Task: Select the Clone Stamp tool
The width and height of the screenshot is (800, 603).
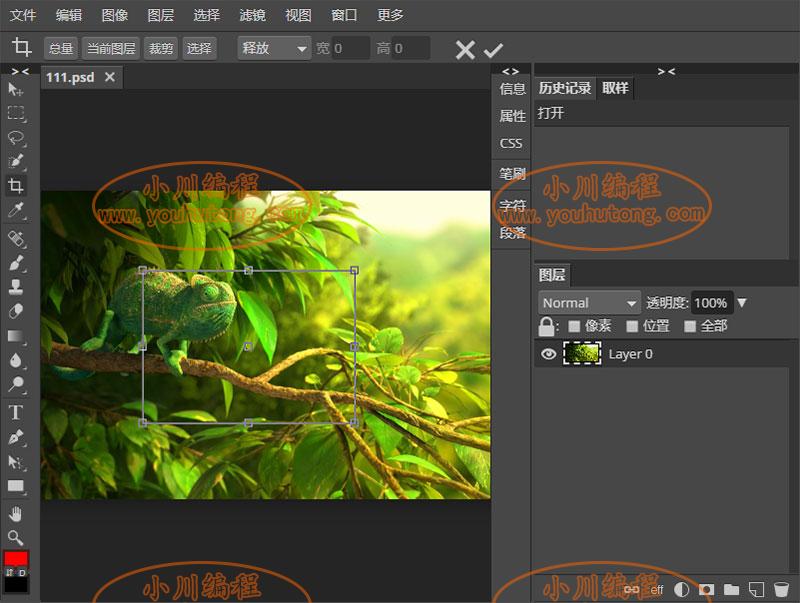Action: tap(15, 287)
